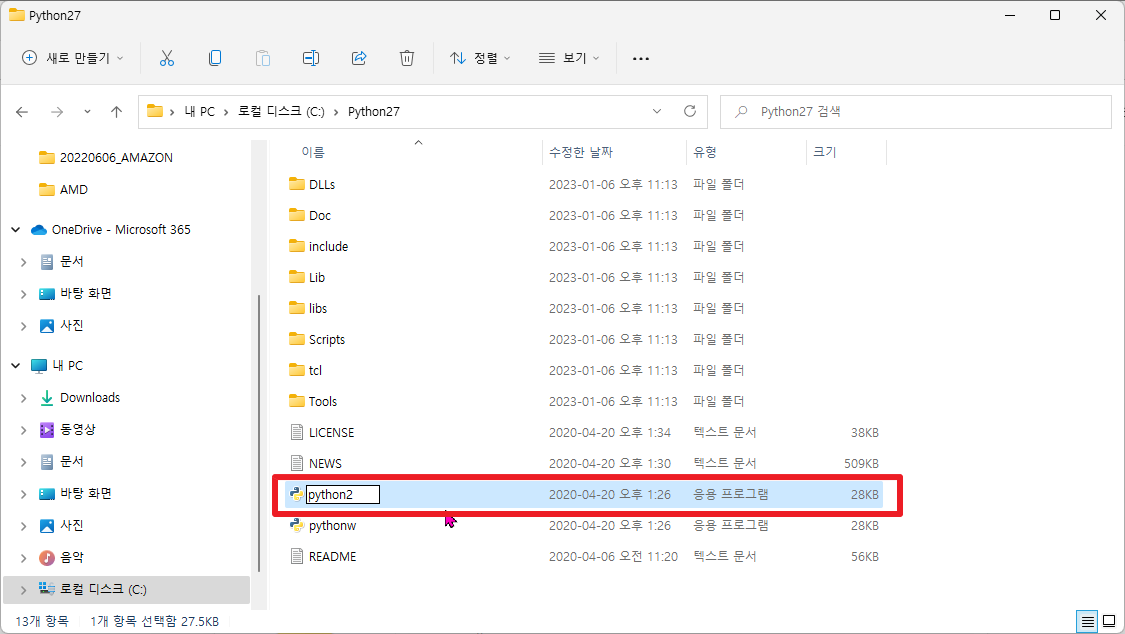Open the 새로 만들기 new item dropdown
The width and height of the screenshot is (1125, 634).
point(72,58)
